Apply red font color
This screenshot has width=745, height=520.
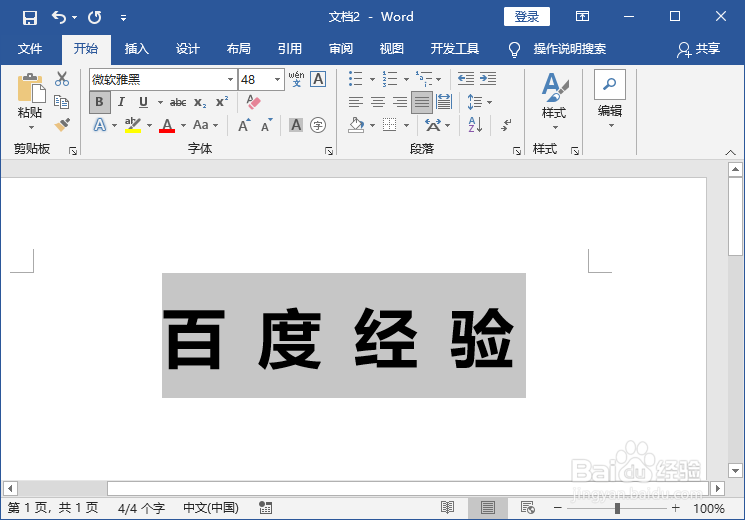point(167,125)
